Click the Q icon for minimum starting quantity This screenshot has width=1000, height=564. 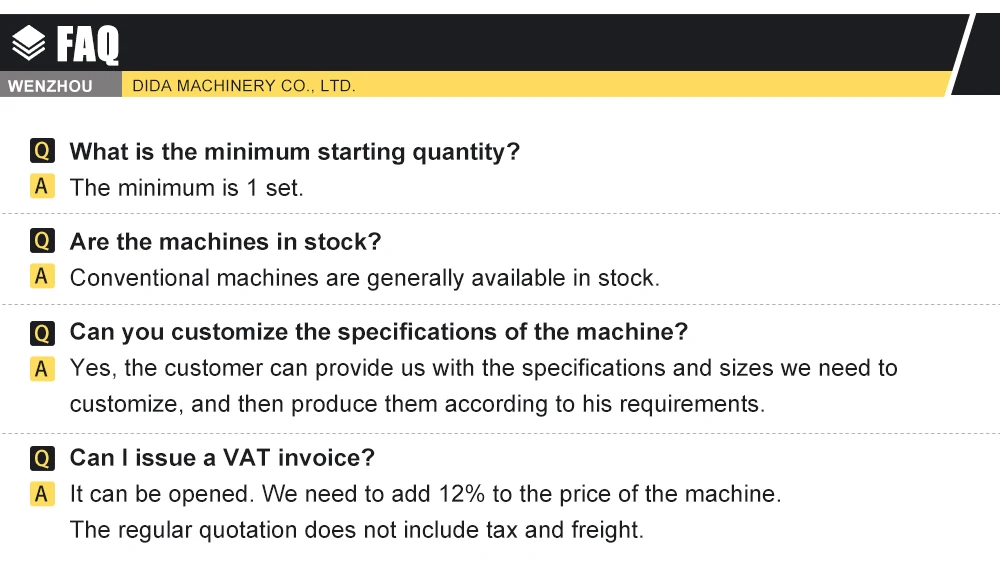pyautogui.click(x=42, y=151)
